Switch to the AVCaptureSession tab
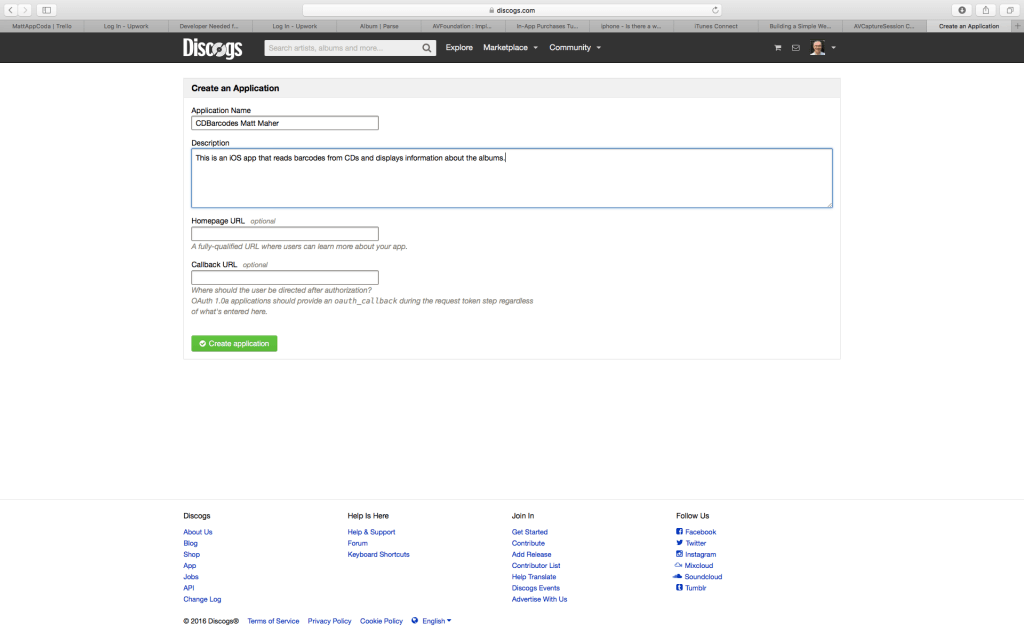1024x640 pixels. click(884, 26)
